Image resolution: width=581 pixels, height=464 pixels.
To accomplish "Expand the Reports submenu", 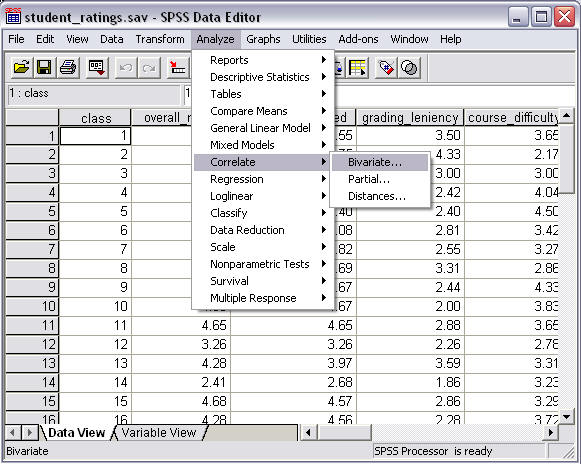I will tap(262, 60).
